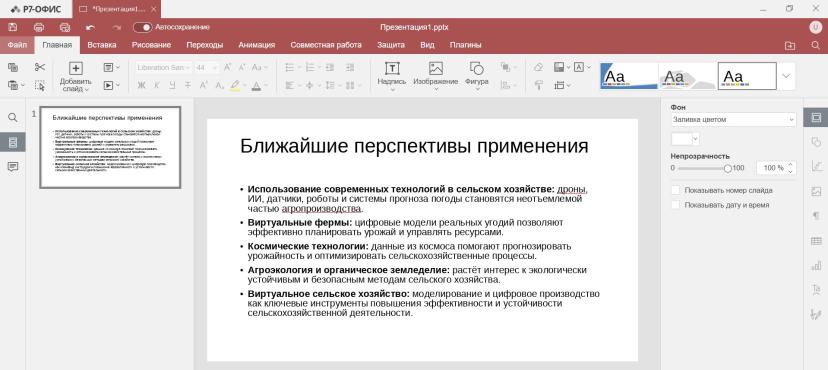Go to the Р7-ОФИС home tab

pyautogui.click(x=36, y=9)
